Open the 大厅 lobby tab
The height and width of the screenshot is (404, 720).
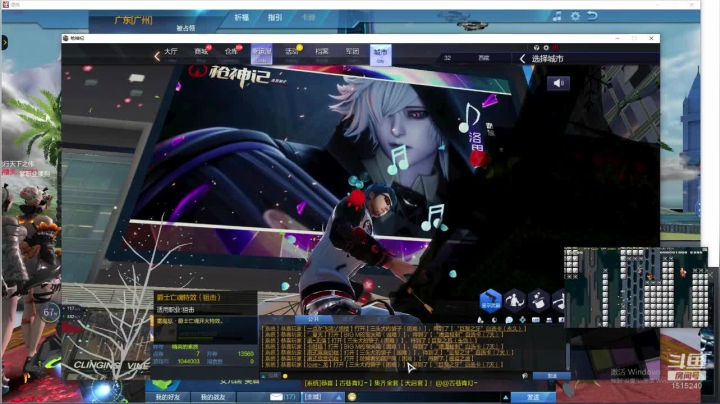click(171, 53)
